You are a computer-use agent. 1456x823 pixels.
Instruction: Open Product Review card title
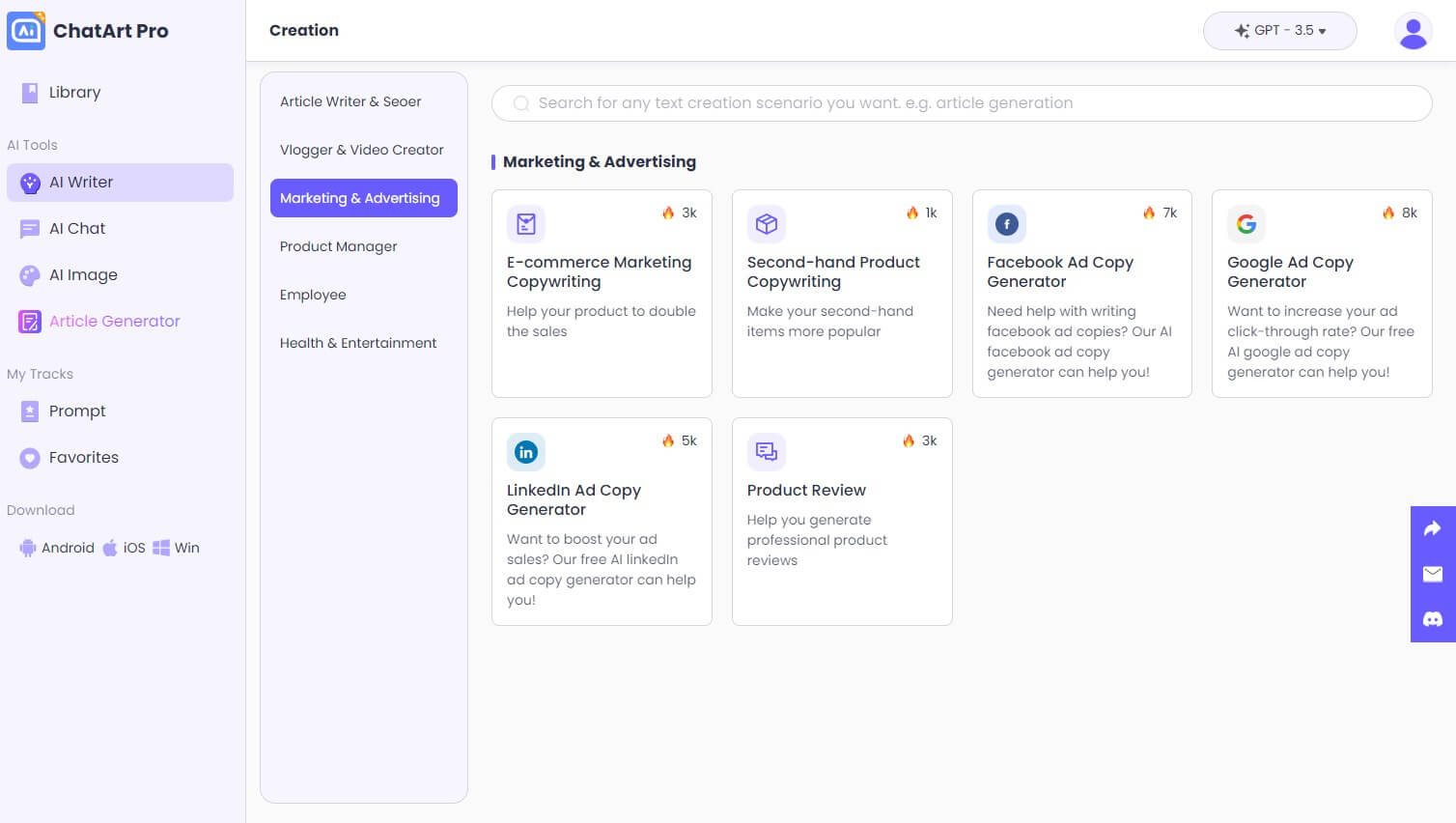point(806,491)
